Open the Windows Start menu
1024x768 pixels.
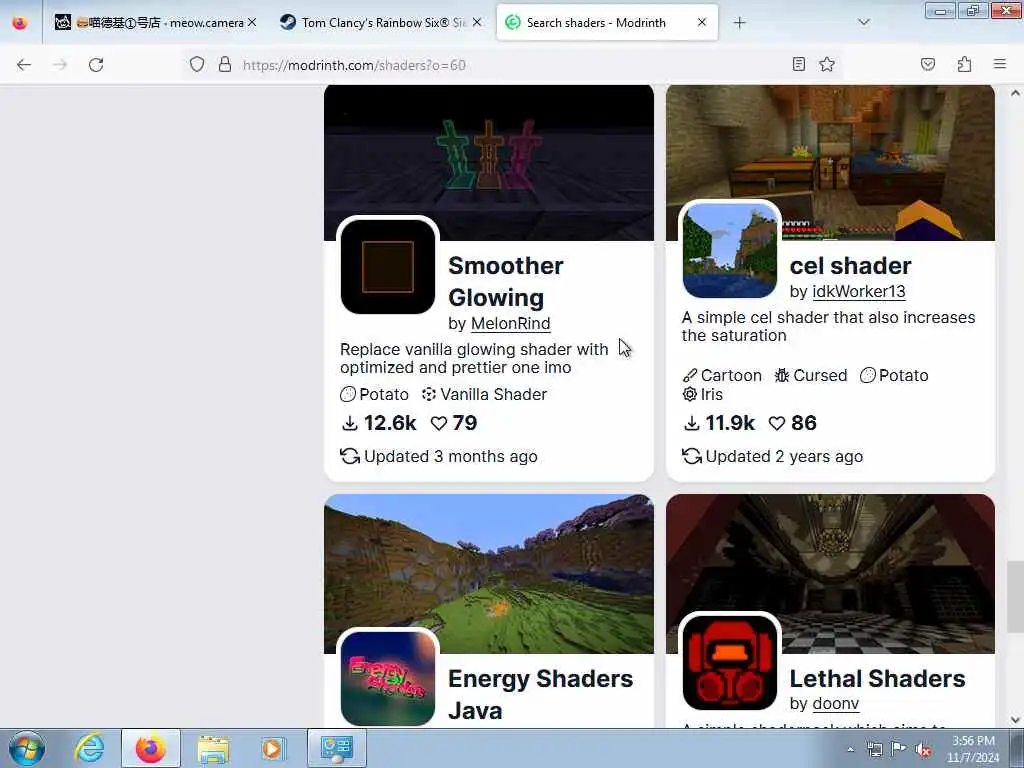[26, 748]
